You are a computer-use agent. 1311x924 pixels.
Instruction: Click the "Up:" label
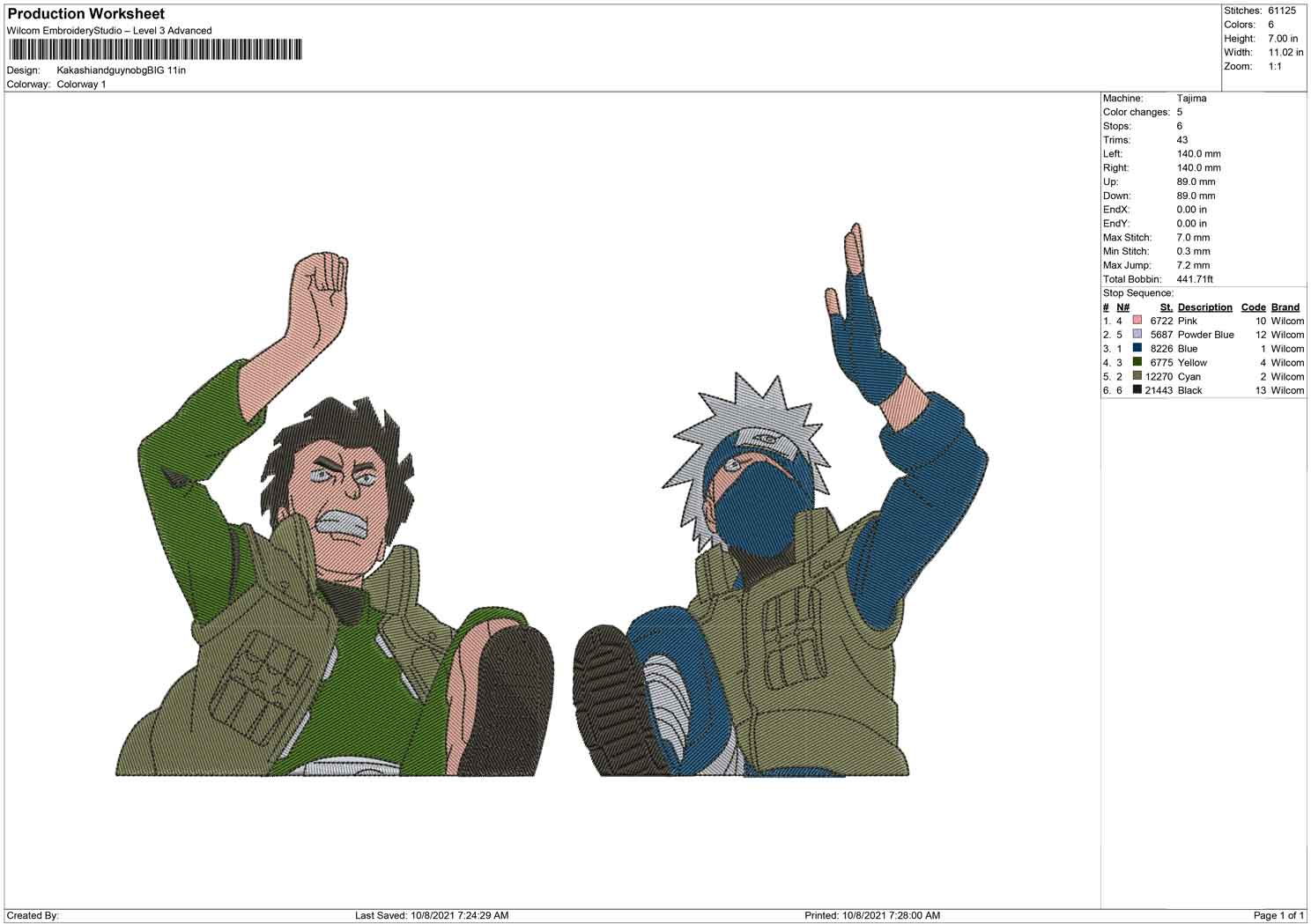click(x=1110, y=182)
